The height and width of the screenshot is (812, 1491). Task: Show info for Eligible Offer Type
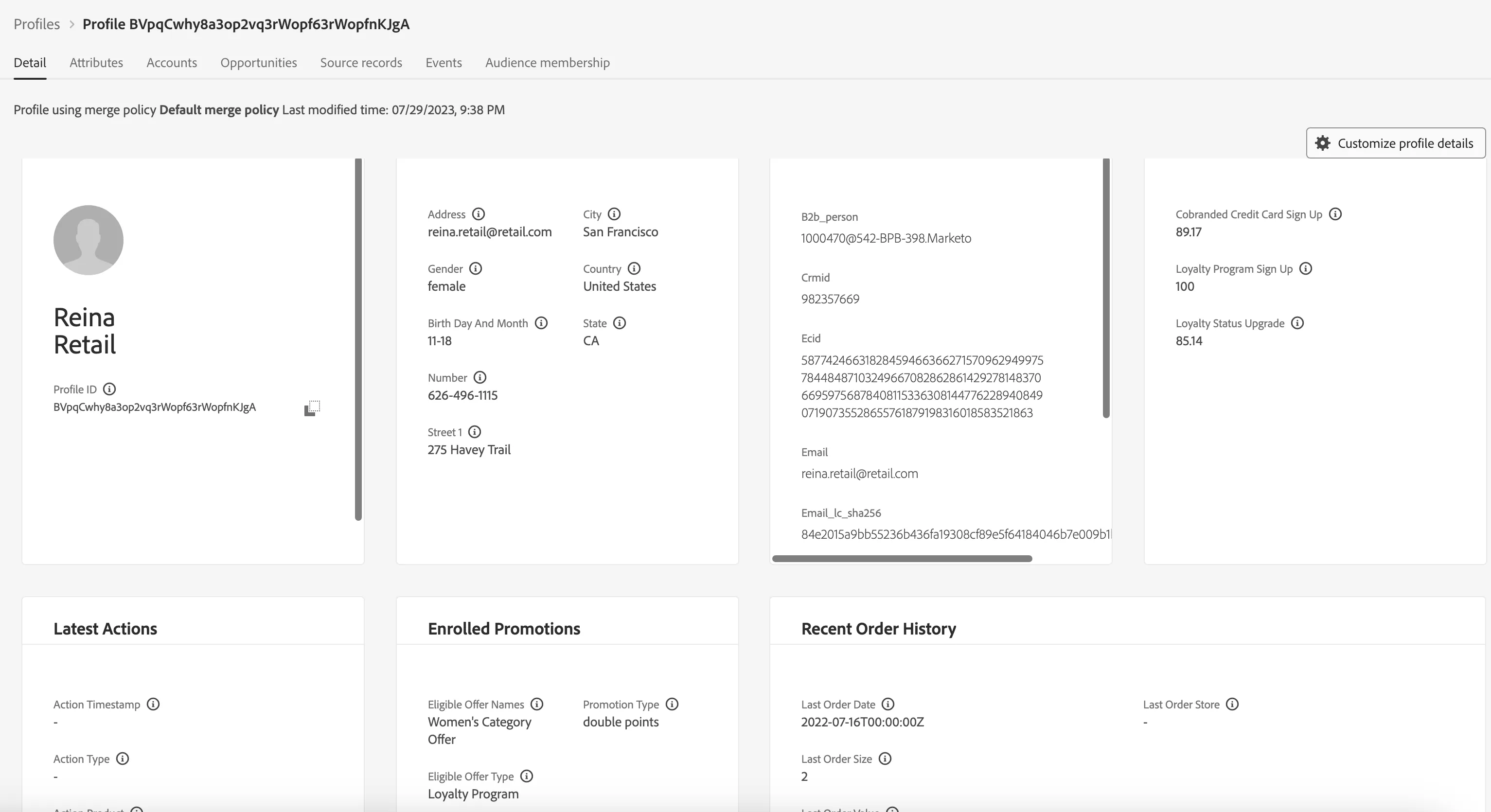point(526,776)
